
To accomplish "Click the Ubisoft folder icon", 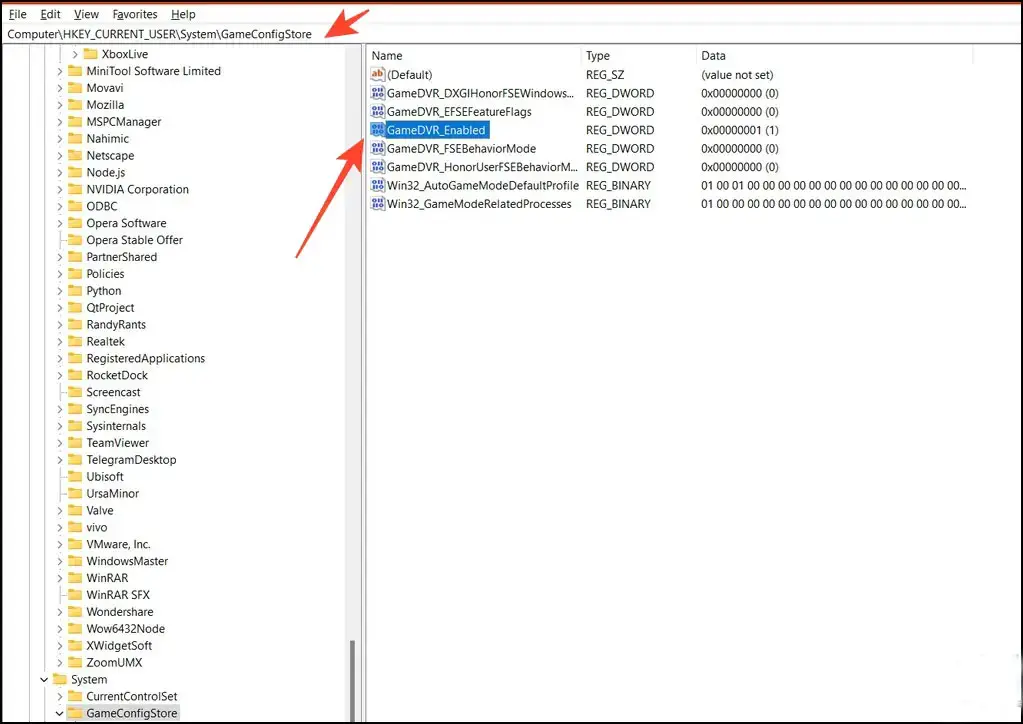I will pos(76,476).
